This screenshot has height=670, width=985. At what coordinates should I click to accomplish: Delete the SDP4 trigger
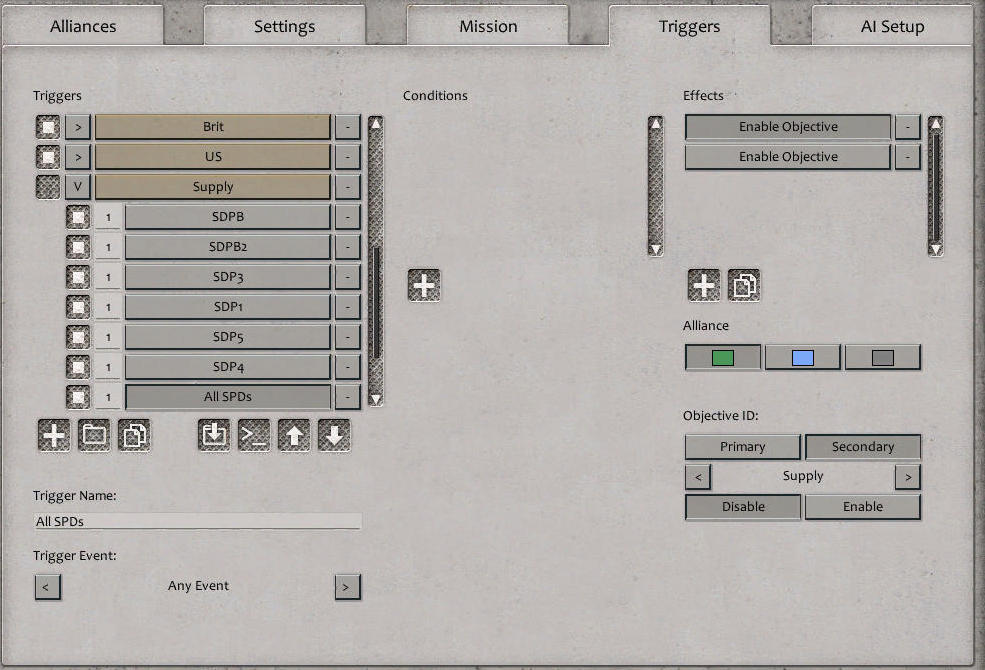[347, 367]
